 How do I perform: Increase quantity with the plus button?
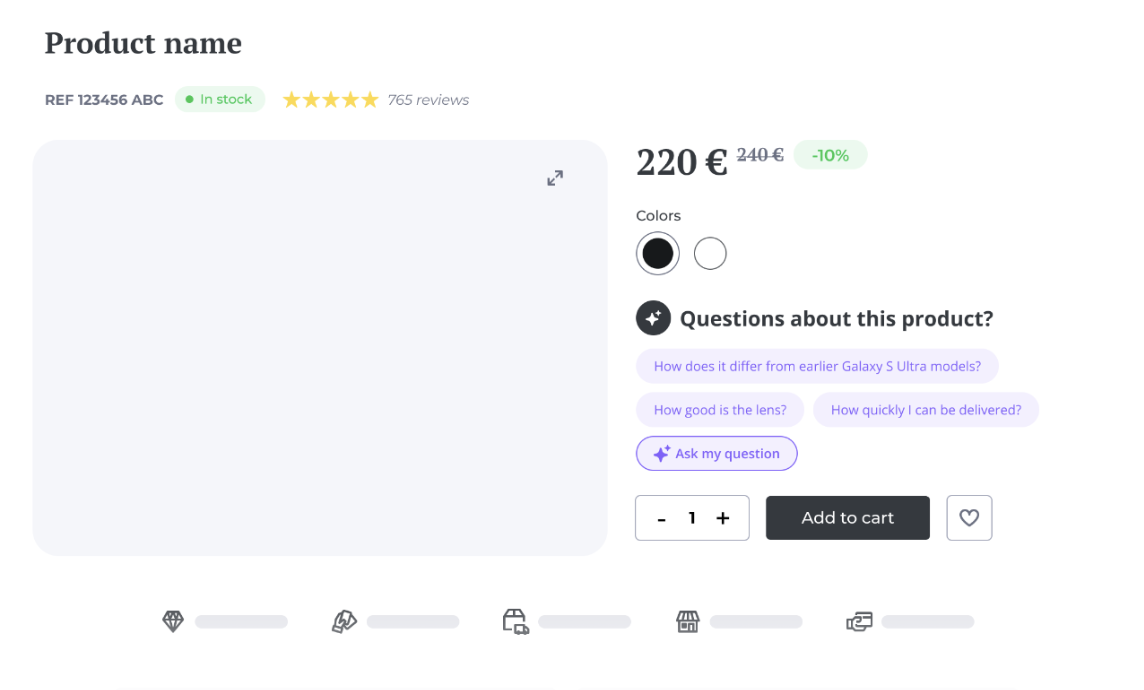(x=723, y=518)
